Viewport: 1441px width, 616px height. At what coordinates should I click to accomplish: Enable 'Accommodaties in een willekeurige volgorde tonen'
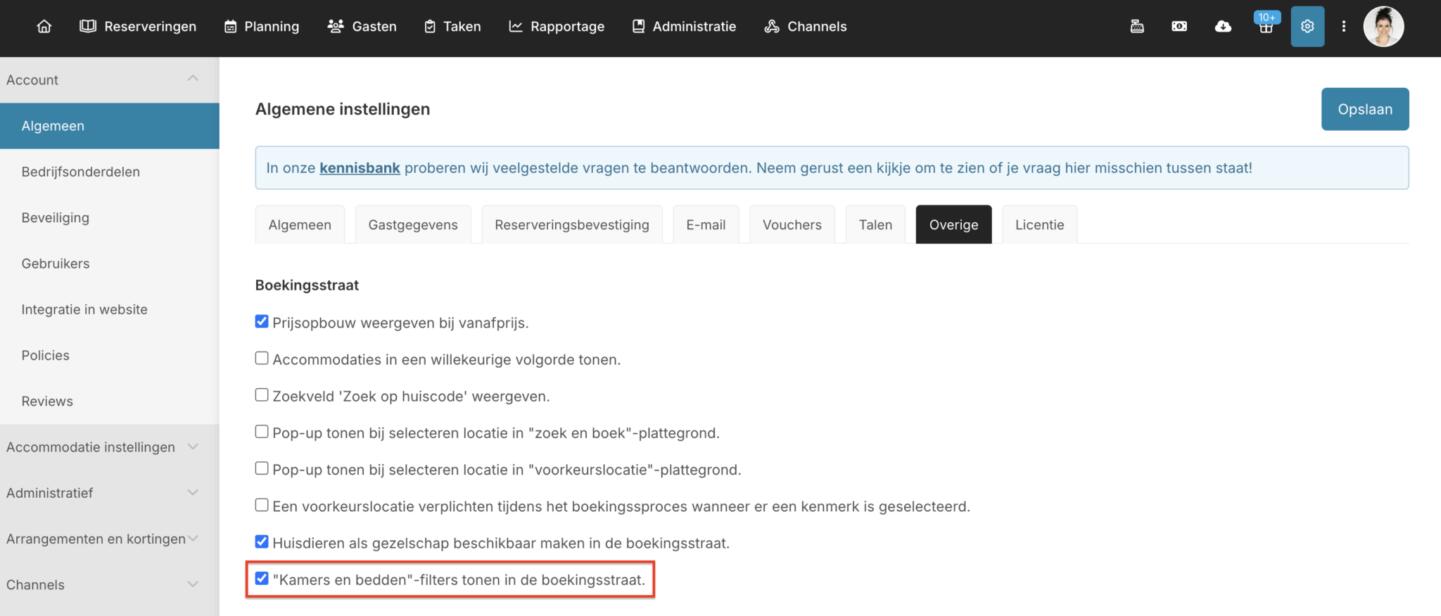click(x=262, y=358)
